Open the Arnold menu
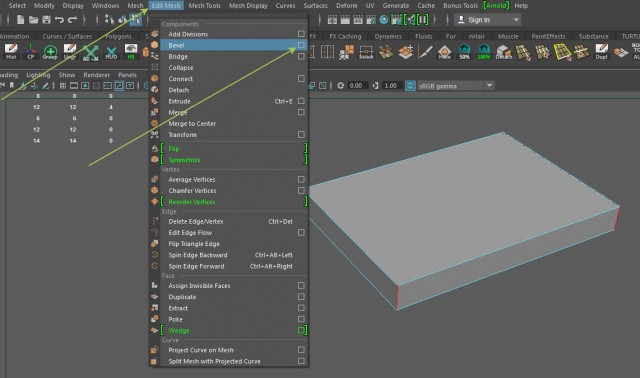Viewport: 640px width, 378px height. point(496,5)
